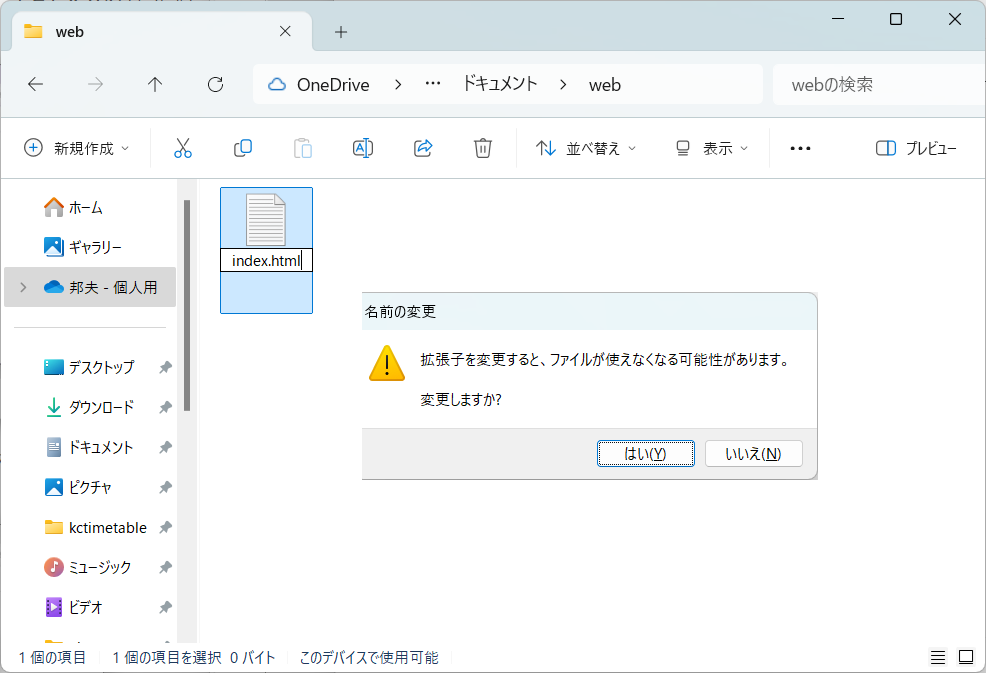
Task: Click the index.html rename text field
Action: (x=266, y=259)
